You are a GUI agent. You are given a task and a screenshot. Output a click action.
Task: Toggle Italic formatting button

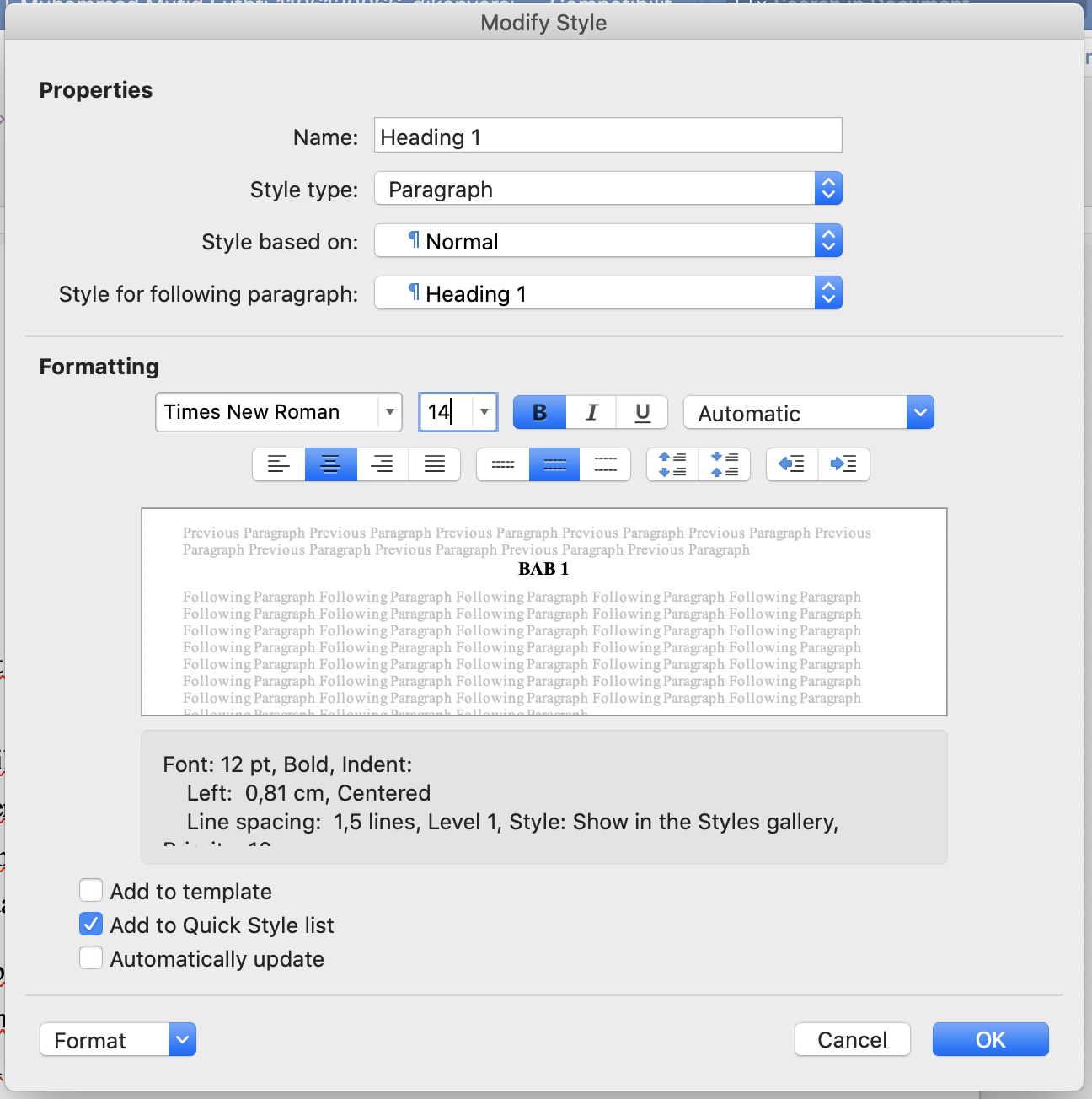pyautogui.click(x=591, y=413)
